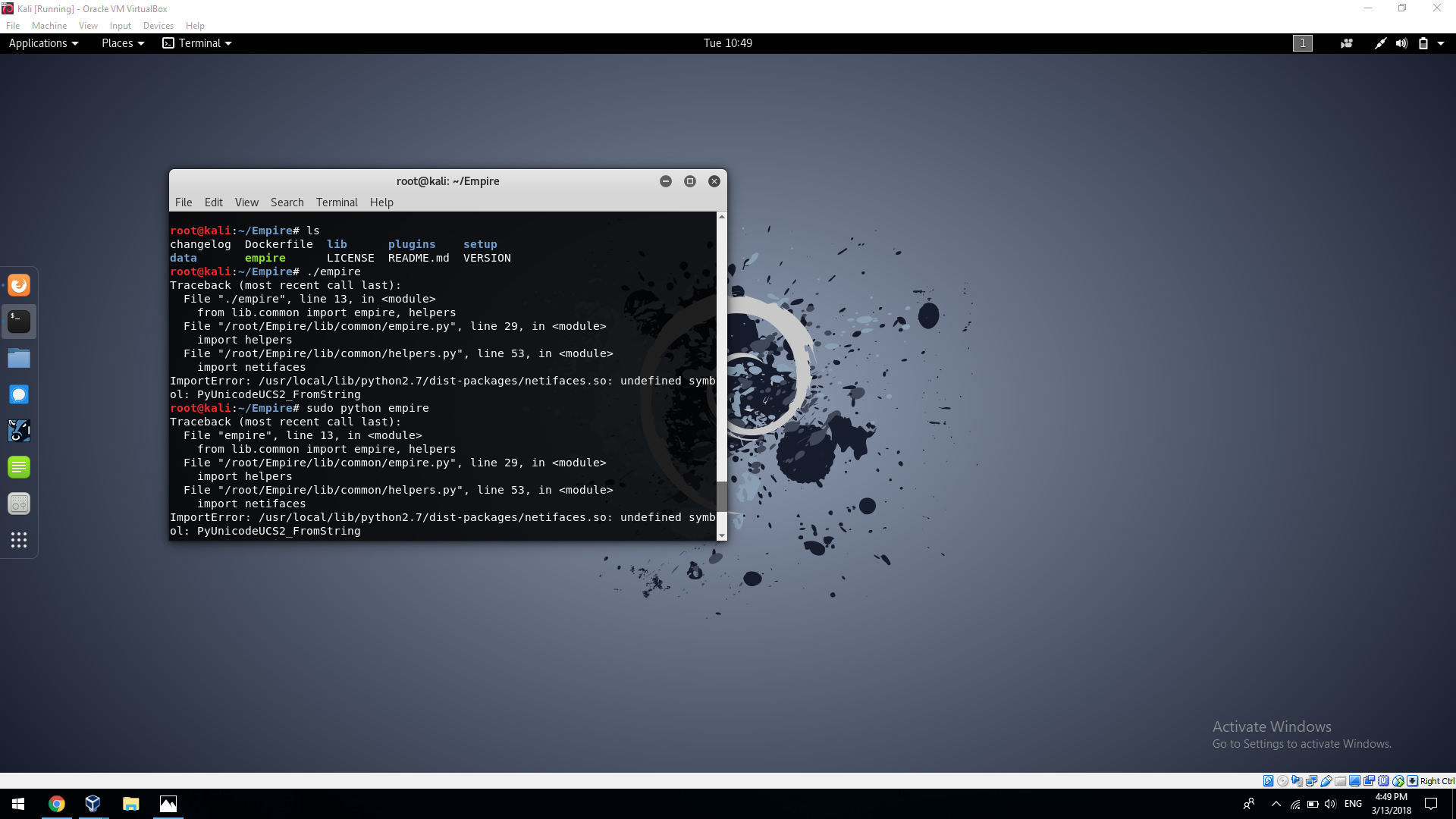Open Firefox from the Kali dock
This screenshot has width=1456, height=819.
19,285
